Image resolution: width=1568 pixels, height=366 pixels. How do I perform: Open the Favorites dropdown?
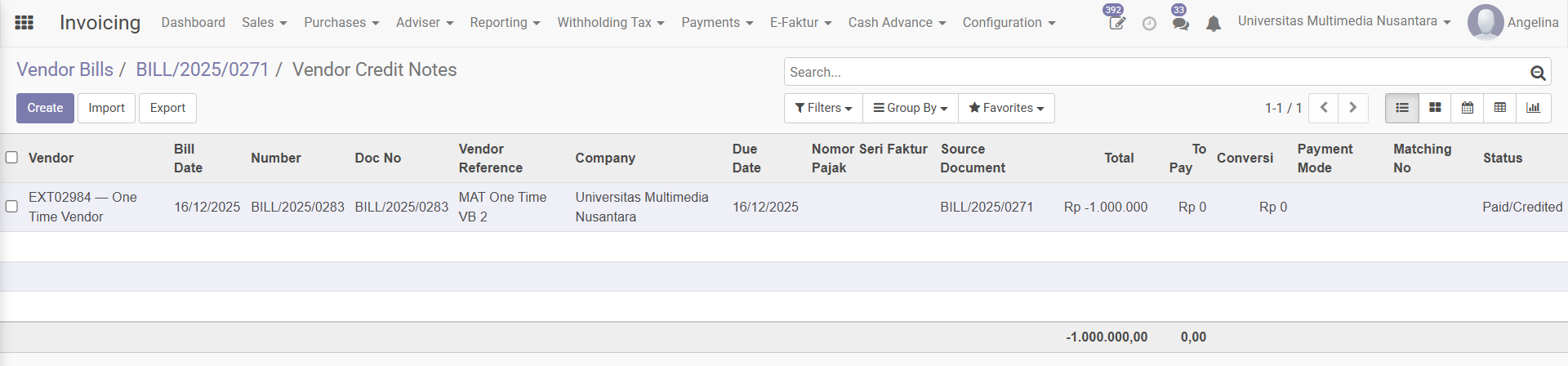(x=1006, y=108)
